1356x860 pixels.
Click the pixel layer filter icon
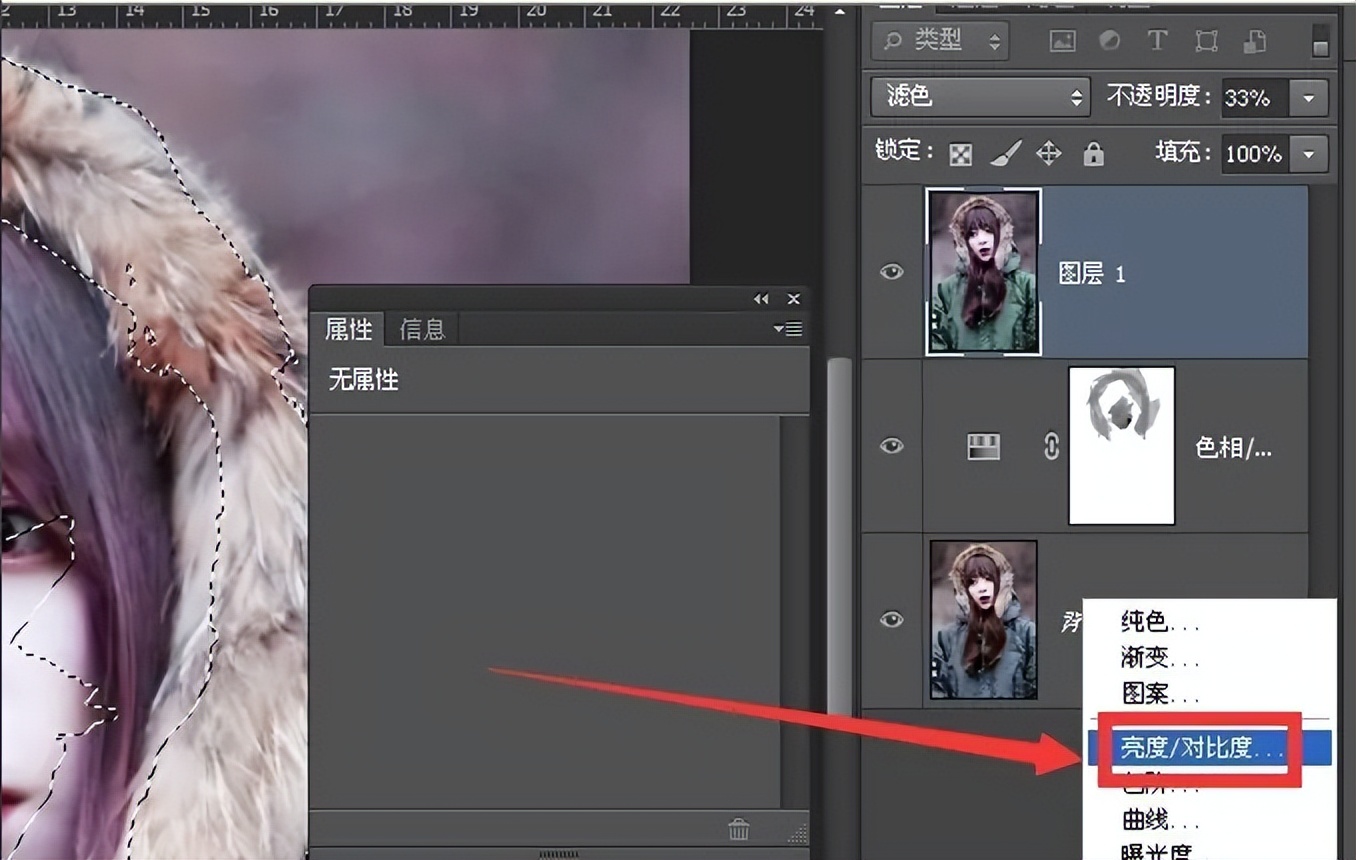coord(1062,41)
